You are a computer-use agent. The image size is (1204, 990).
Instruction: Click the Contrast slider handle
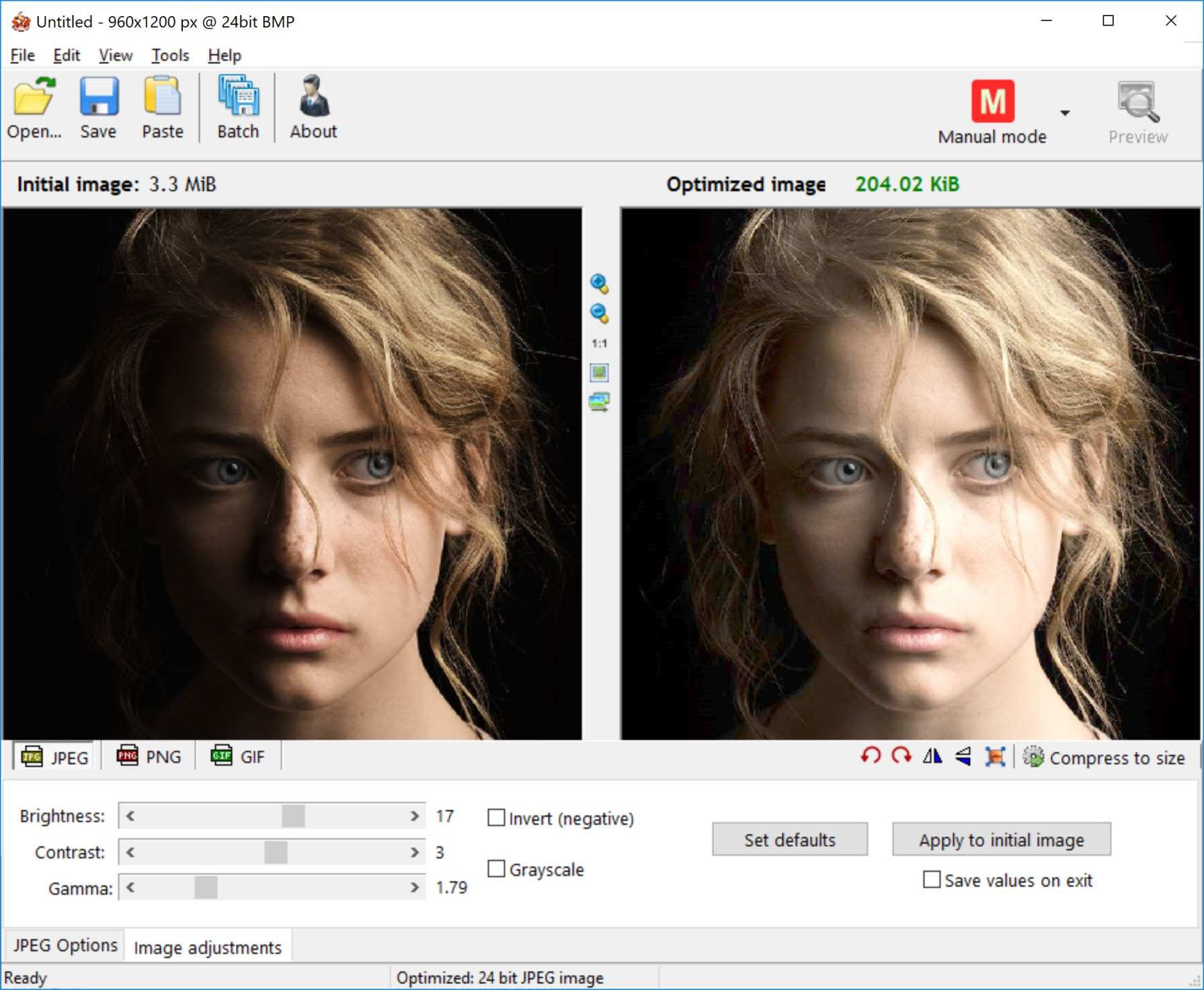[276, 852]
